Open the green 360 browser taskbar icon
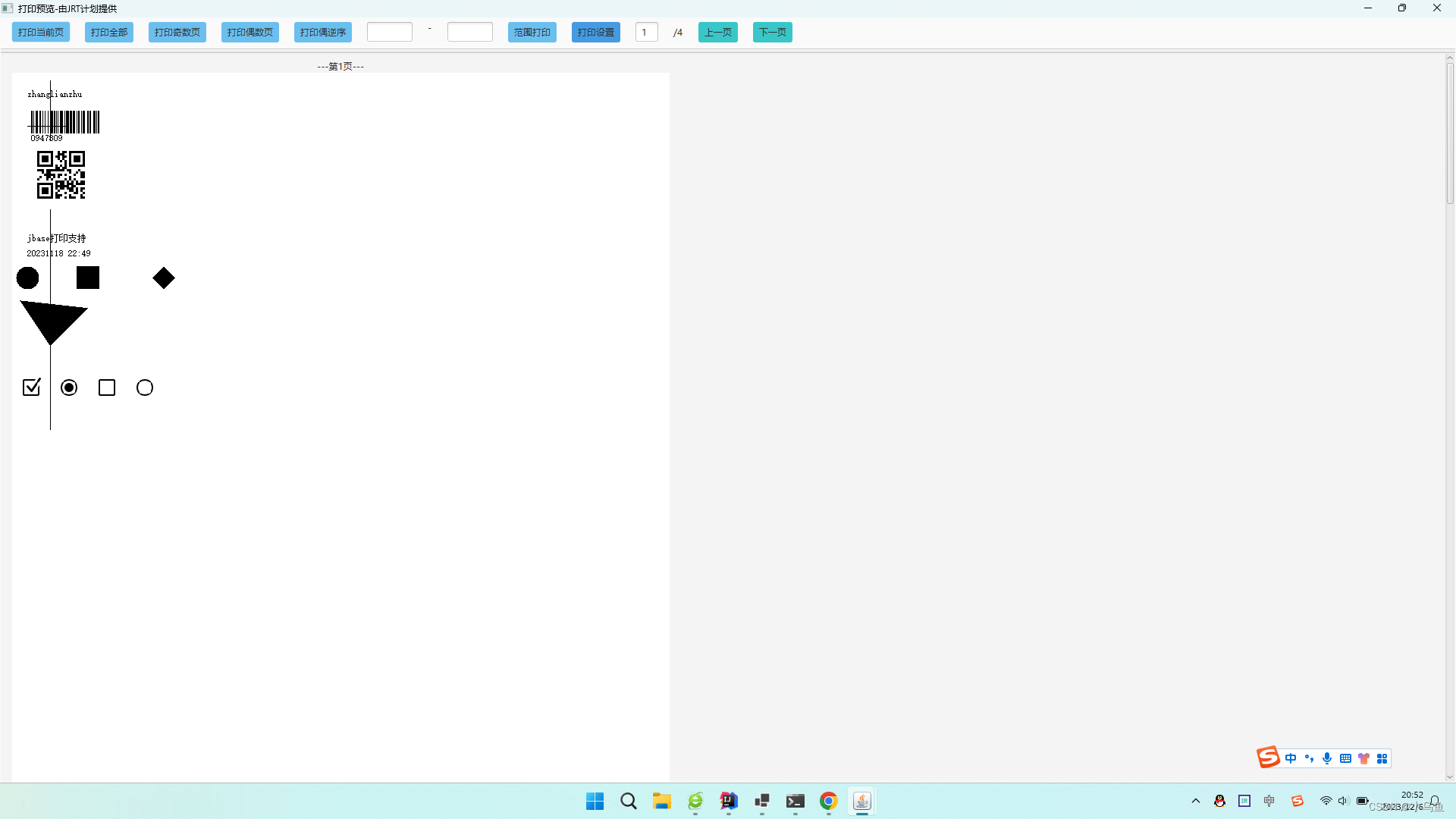Viewport: 1456px width, 819px height. click(695, 801)
